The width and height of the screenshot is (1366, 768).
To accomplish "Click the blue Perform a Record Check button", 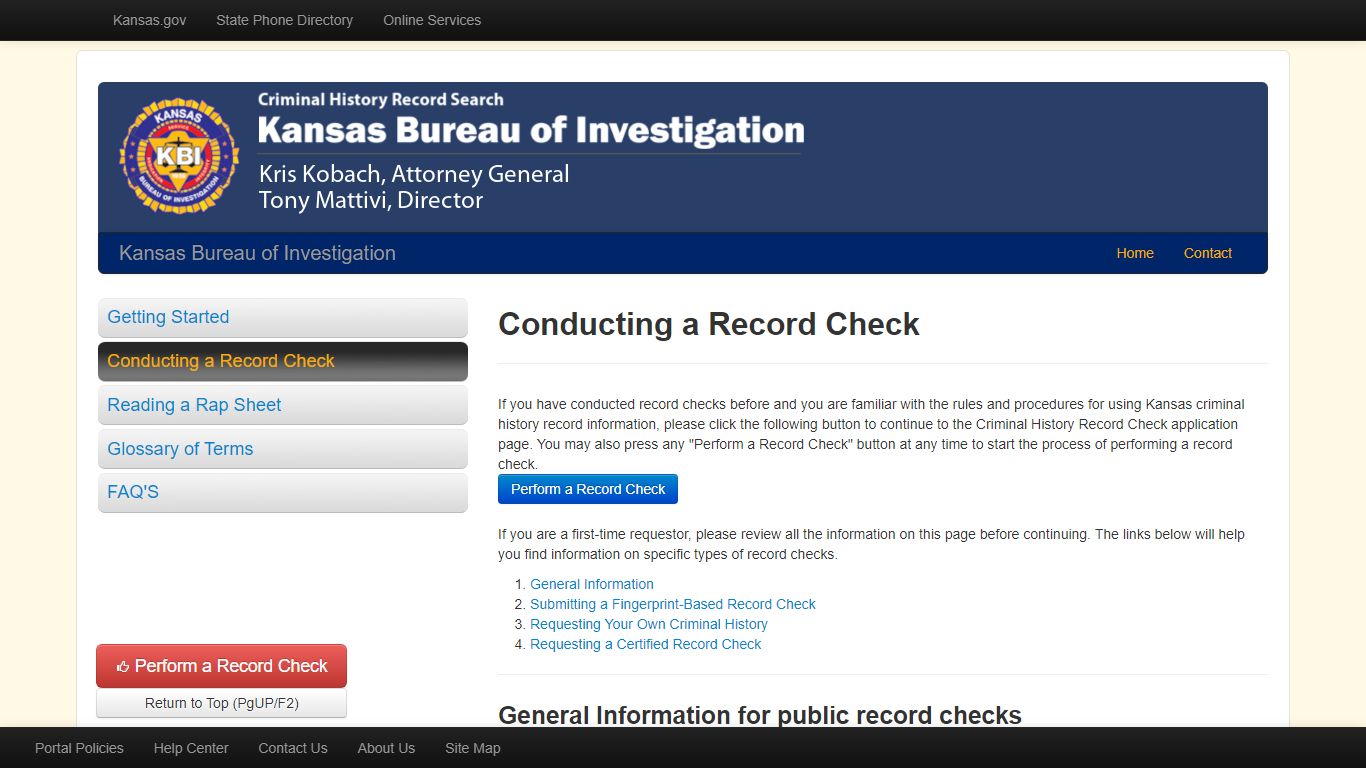I will [588, 489].
